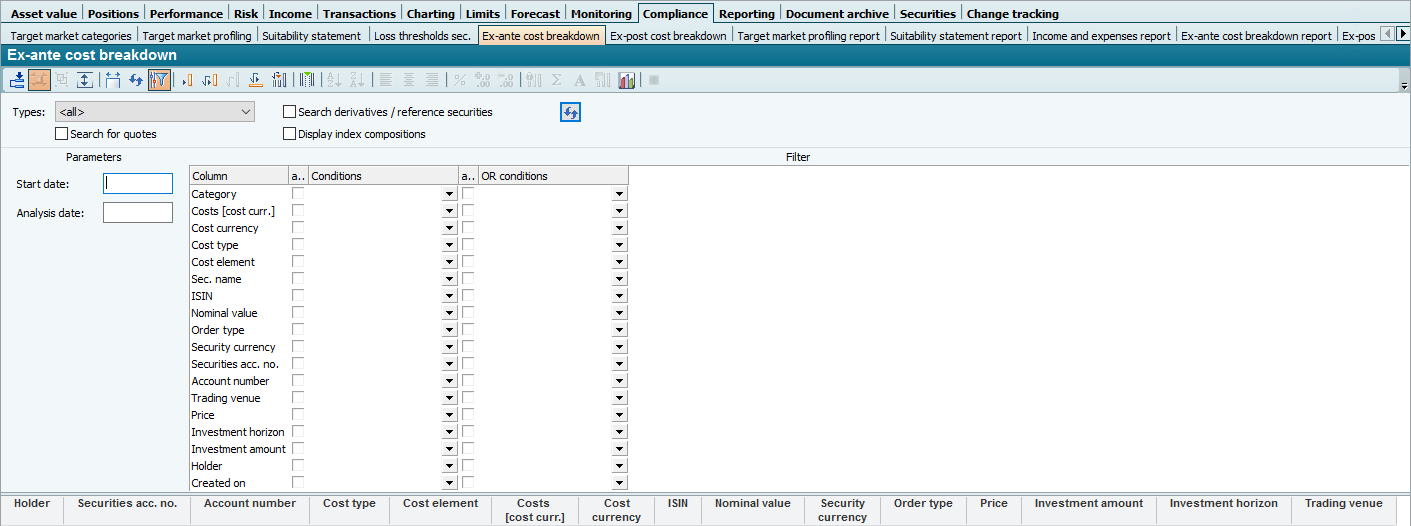Click the Cost type column header
Image resolution: width=1411 pixels, height=526 pixels.
pos(349,504)
